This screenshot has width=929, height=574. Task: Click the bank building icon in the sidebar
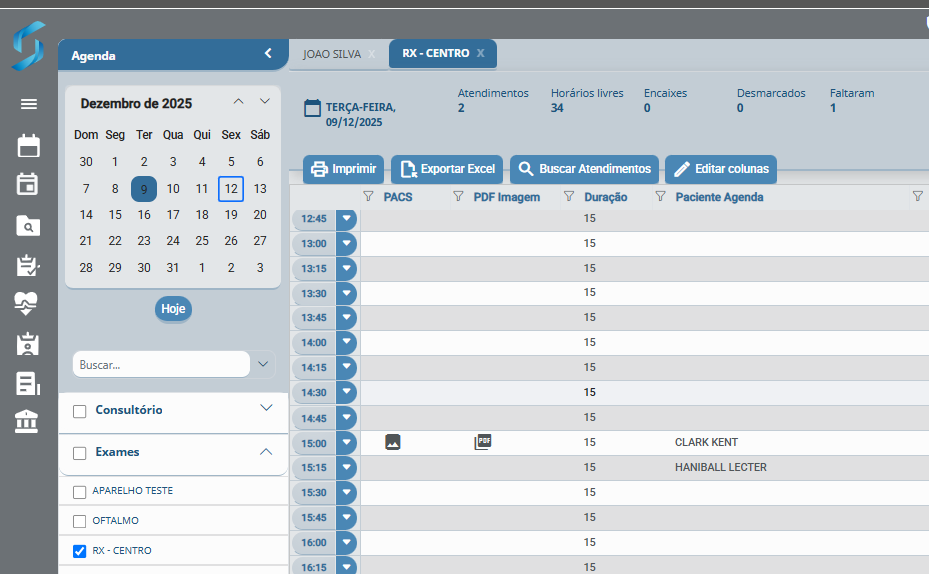(28, 422)
